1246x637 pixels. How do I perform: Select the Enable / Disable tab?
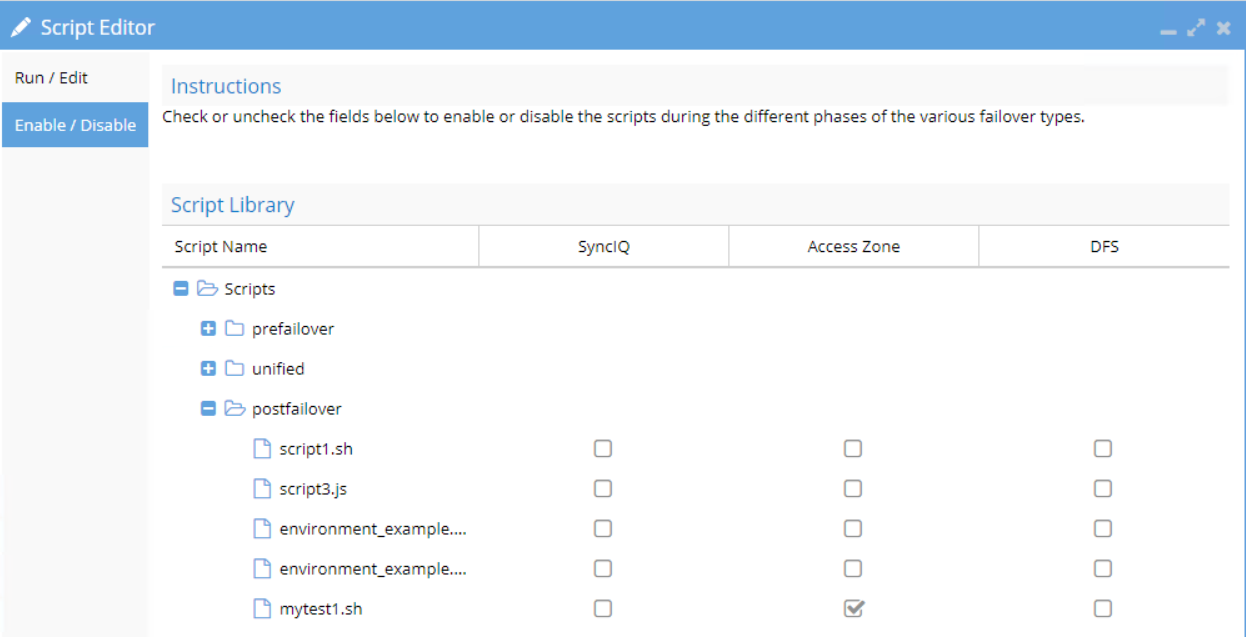(75, 125)
